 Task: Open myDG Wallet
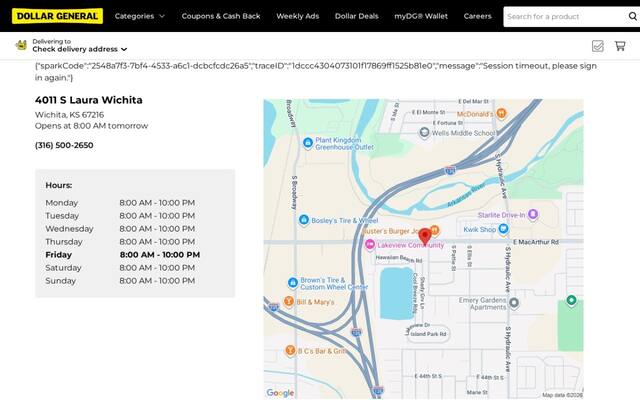421,16
